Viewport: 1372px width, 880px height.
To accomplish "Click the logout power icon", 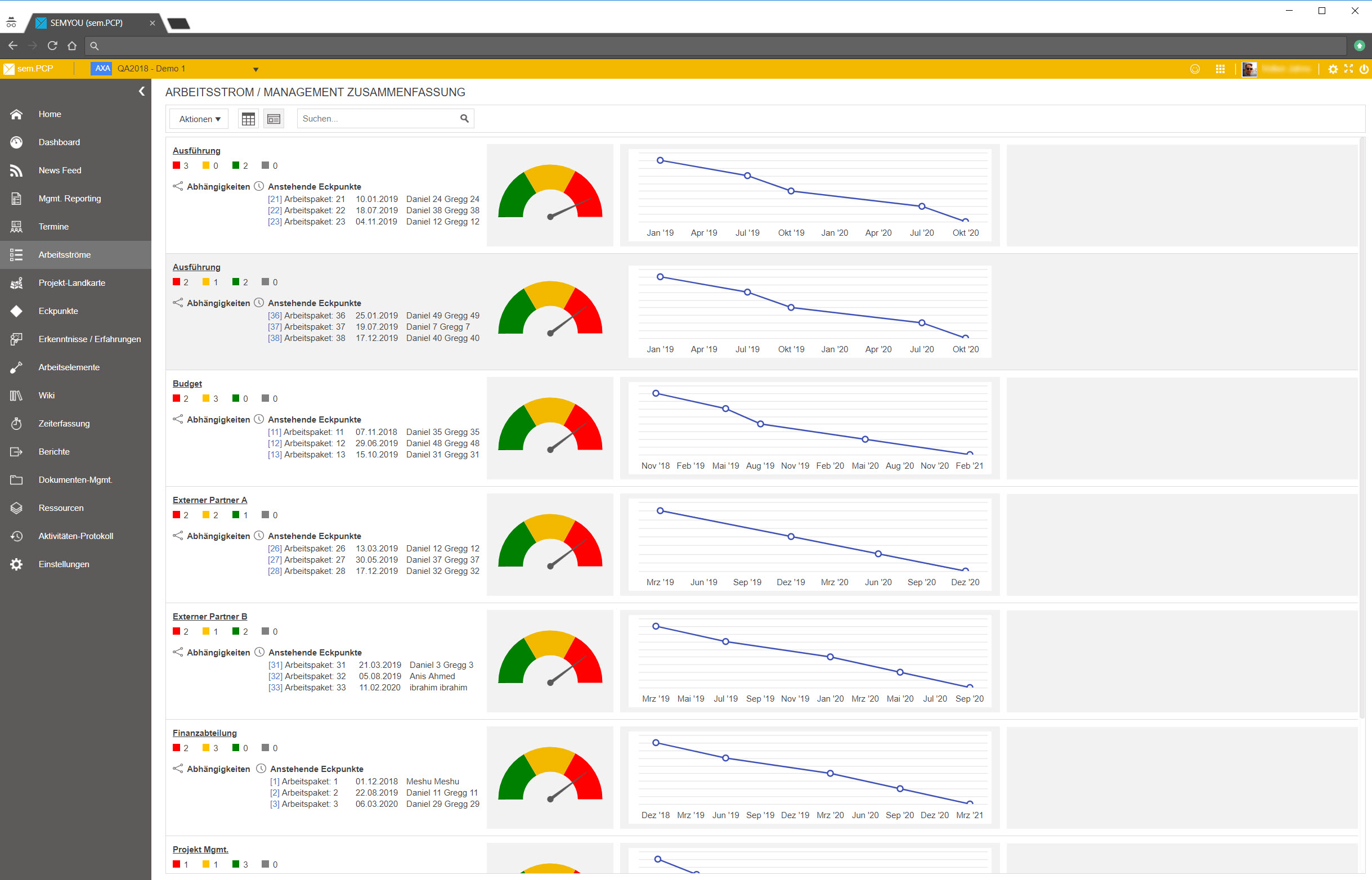I will [1364, 69].
